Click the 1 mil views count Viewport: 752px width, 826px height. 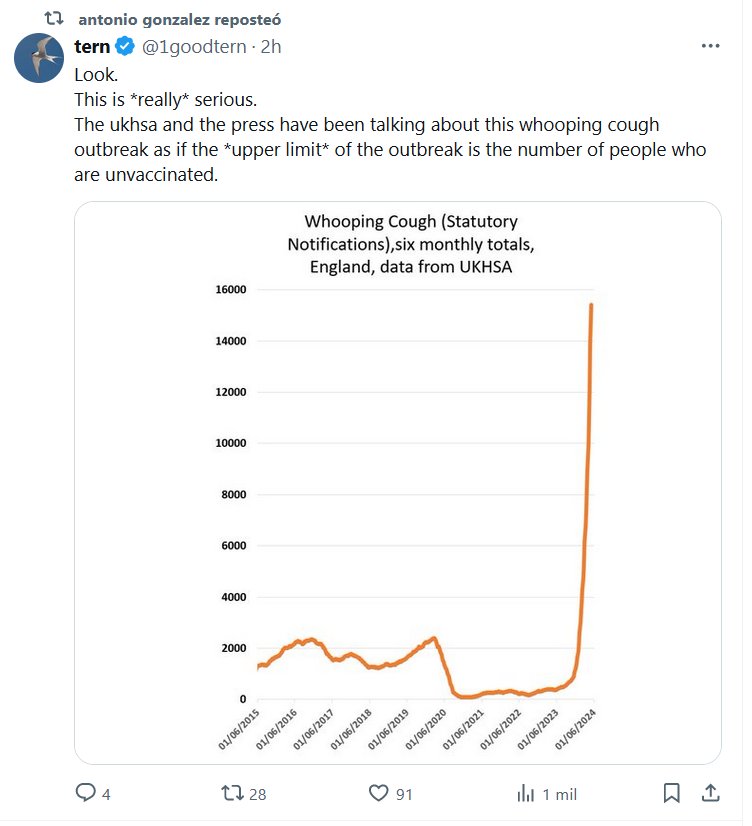560,794
